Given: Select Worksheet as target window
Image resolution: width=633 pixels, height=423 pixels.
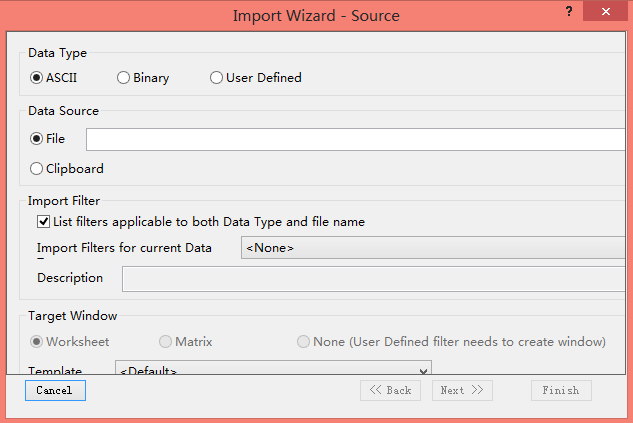Looking at the screenshot, I should (x=37, y=341).
